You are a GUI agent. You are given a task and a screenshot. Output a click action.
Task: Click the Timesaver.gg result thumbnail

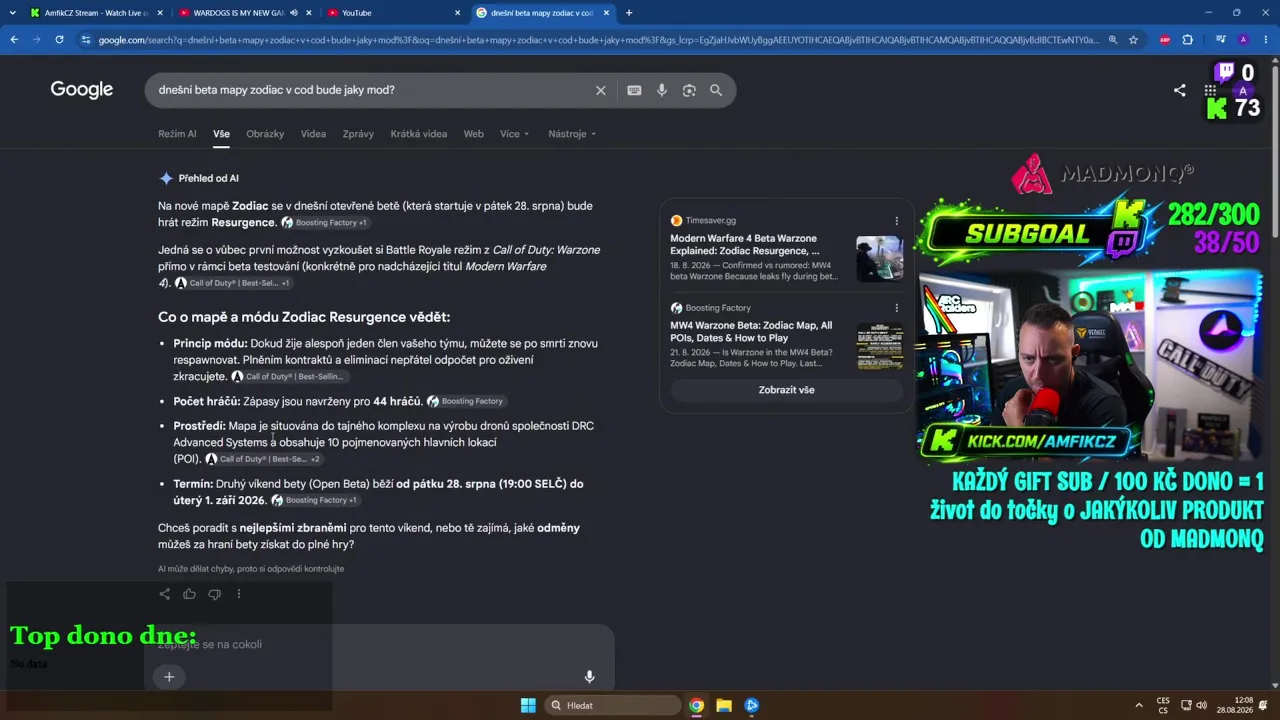pyautogui.click(x=880, y=259)
